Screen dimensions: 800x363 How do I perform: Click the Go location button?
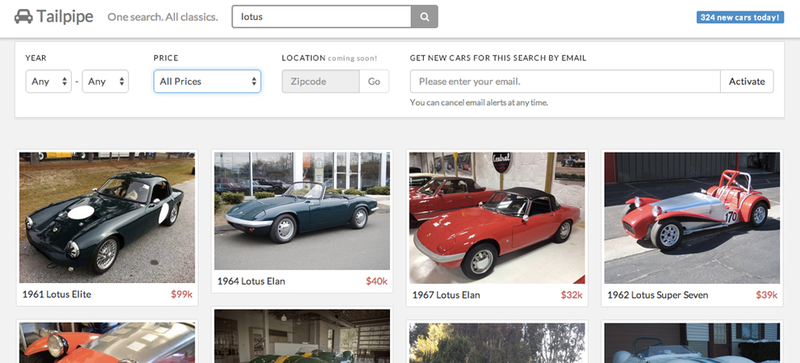pyautogui.click(x=374, y=81)
